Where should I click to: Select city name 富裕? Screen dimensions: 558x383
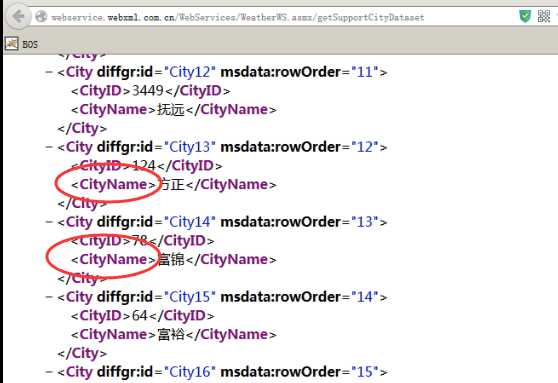click(x=170, y=334)
